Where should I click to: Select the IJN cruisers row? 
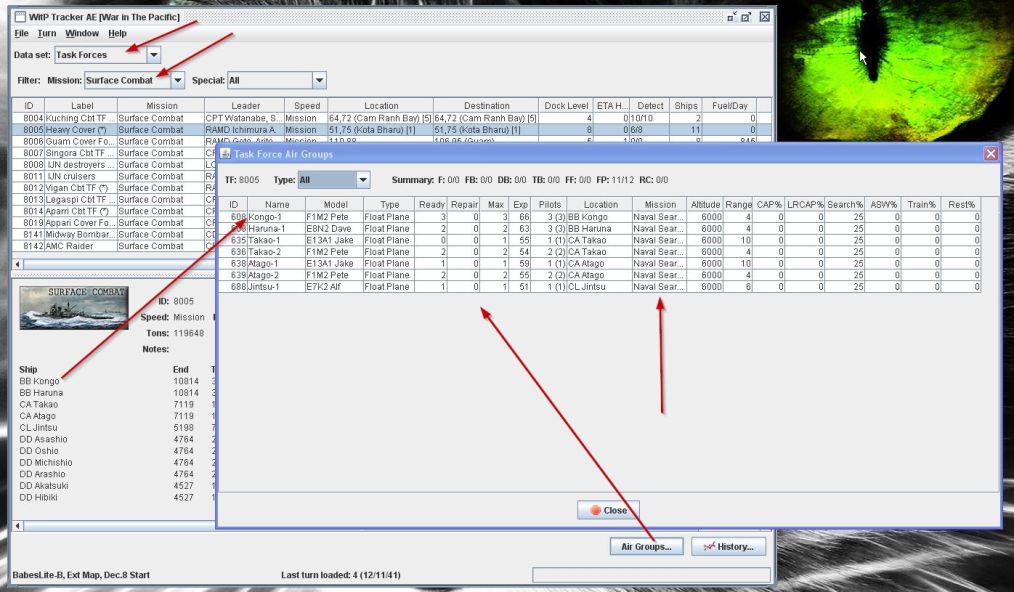(x=115, y=176)
